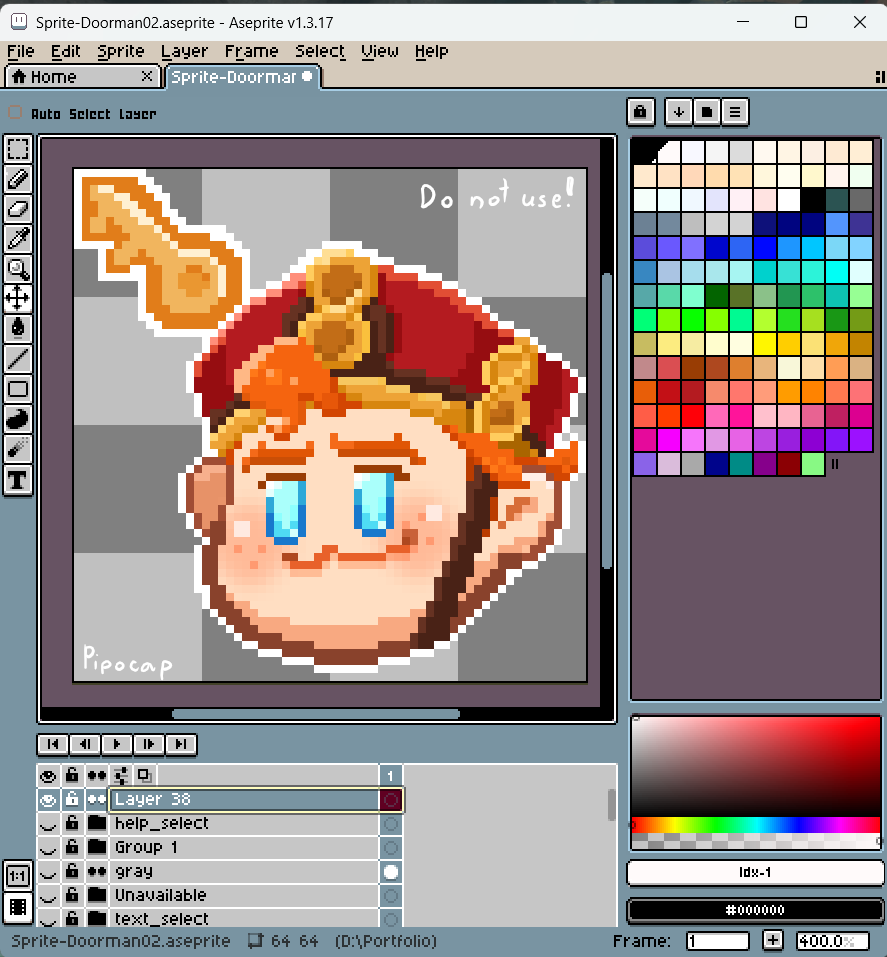Click the timeline header eye icon
This screenshot has width=887, height=957.
coord(48,776)
